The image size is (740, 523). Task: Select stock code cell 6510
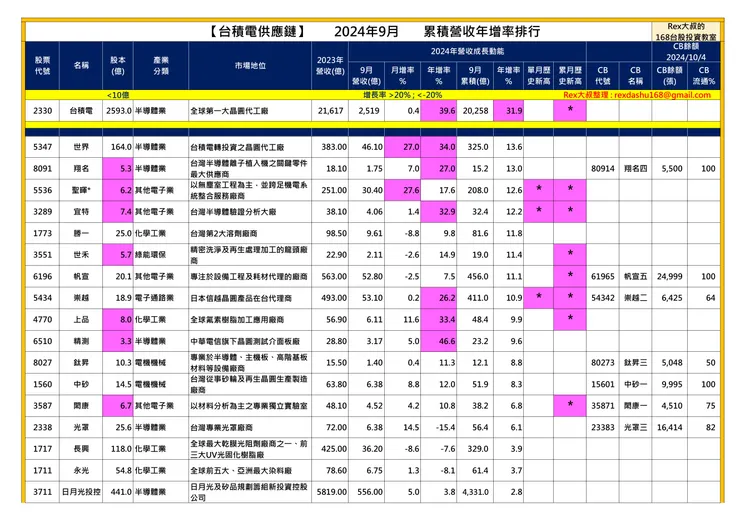42,341
